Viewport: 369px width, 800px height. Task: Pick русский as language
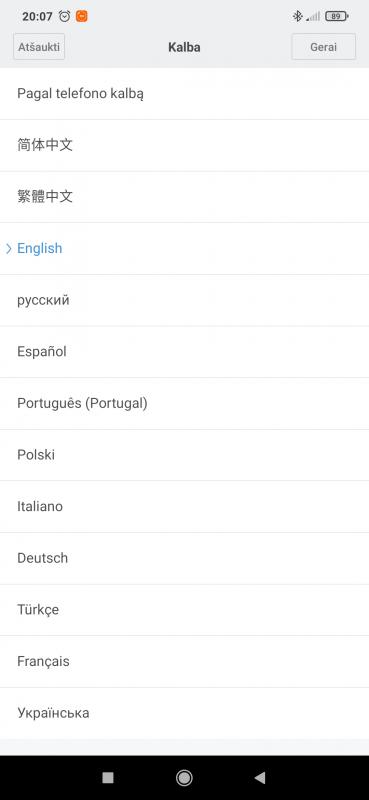[x=184, y=301]
